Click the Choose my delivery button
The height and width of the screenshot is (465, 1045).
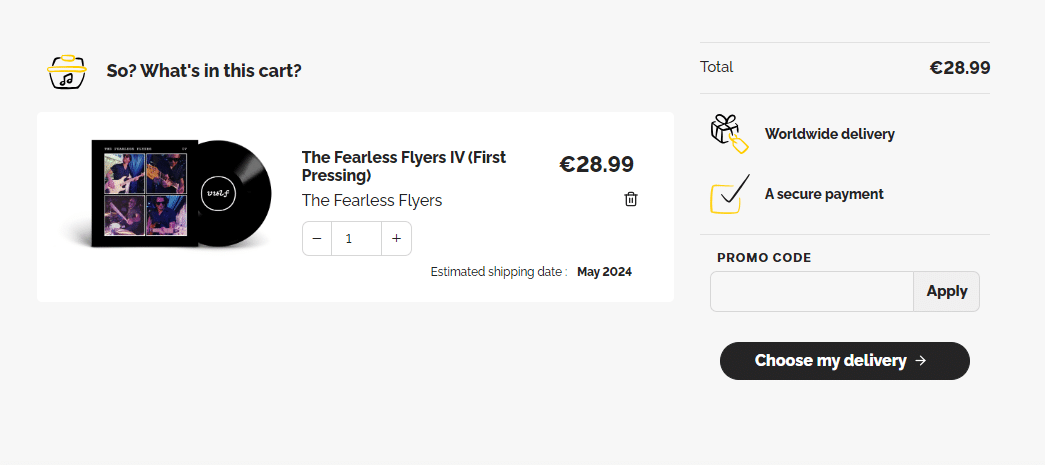tap(844, 361)
